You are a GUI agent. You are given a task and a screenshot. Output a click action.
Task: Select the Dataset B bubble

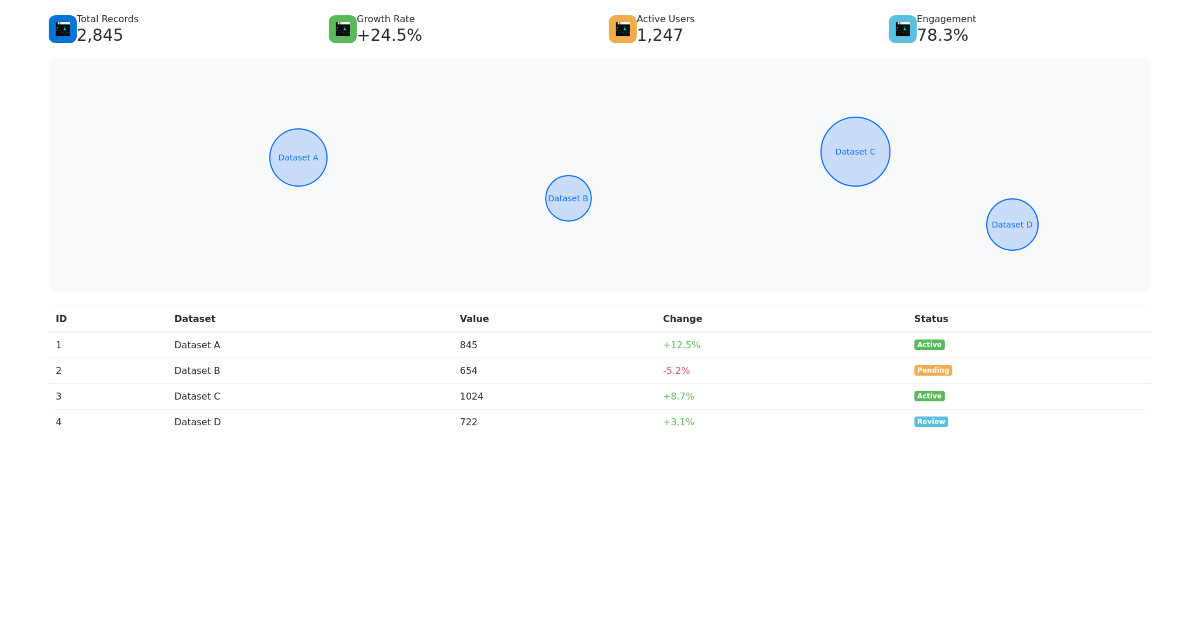pyautogui.click(x=568, y=198)
